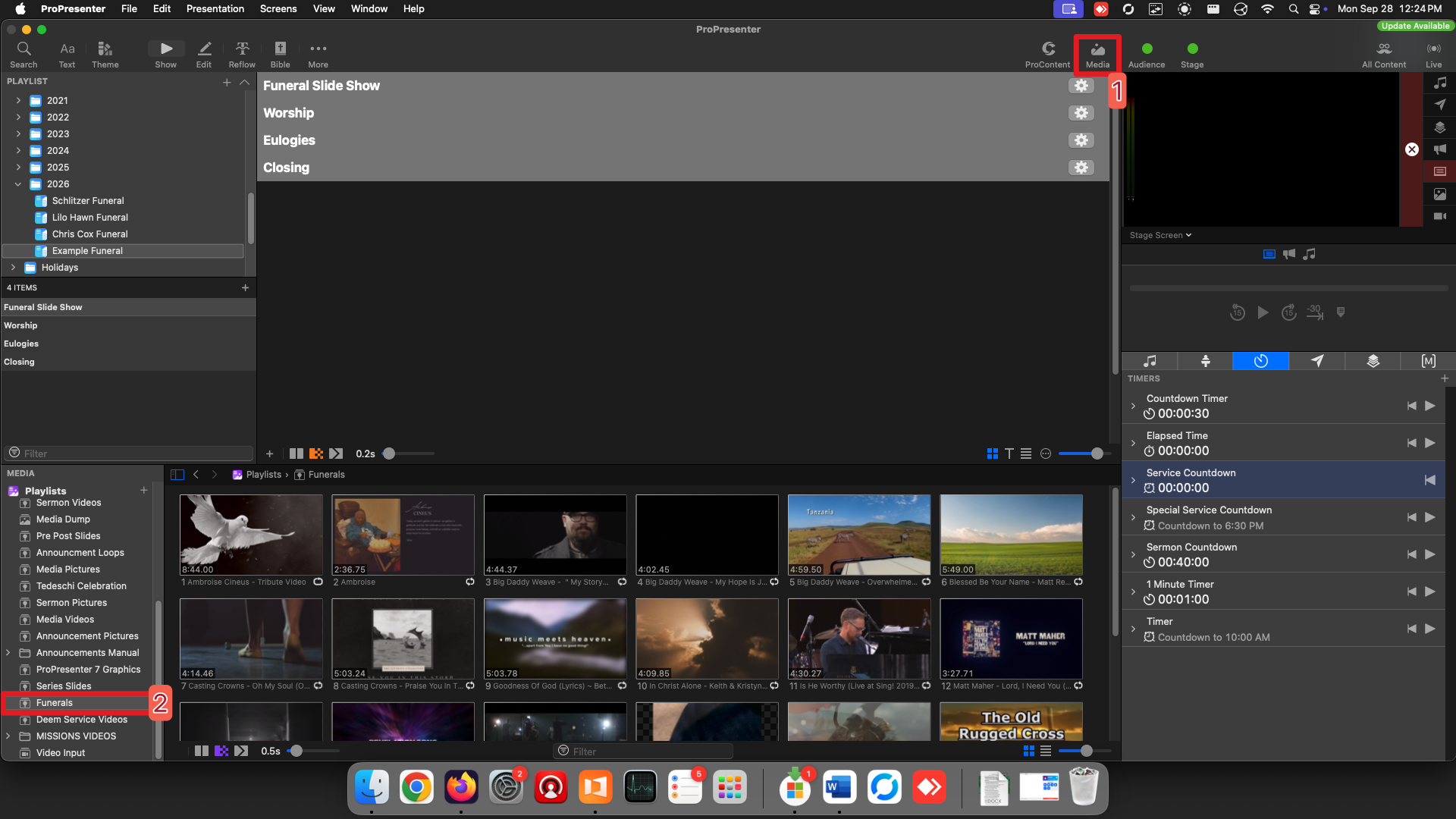
Task: Select the Ambroise Cineus Tribute Video thumbnail
Action: (x=251, y=535)
